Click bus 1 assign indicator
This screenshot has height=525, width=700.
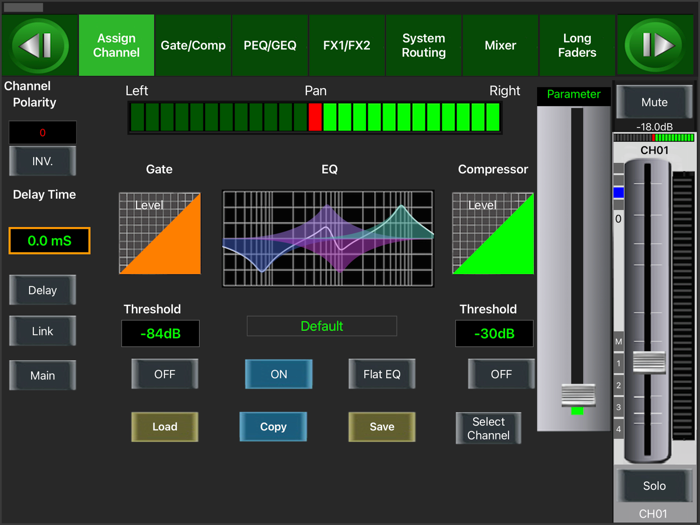coord(619,363)
